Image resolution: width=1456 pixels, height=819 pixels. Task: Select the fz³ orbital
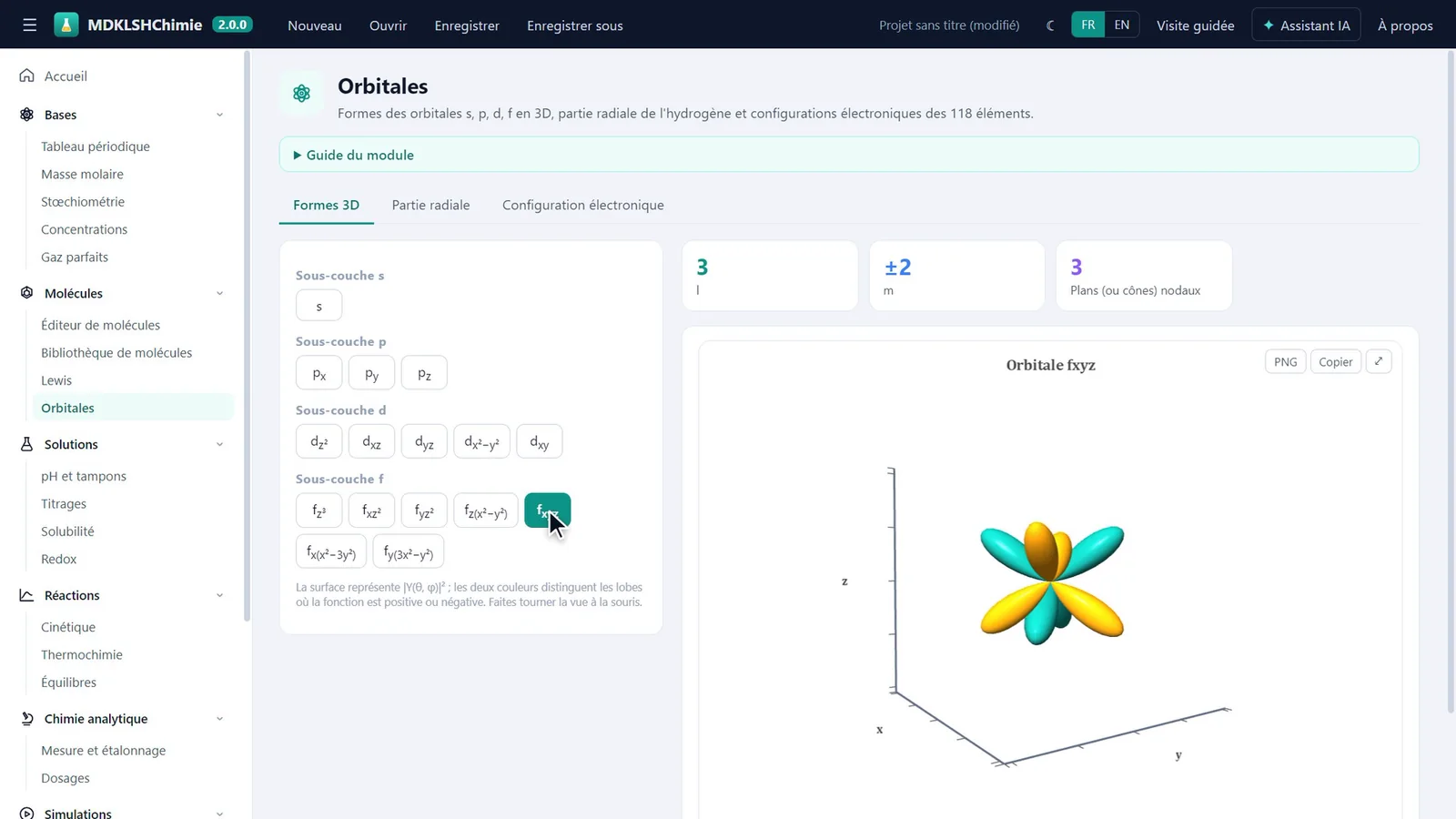coord(318,511)
